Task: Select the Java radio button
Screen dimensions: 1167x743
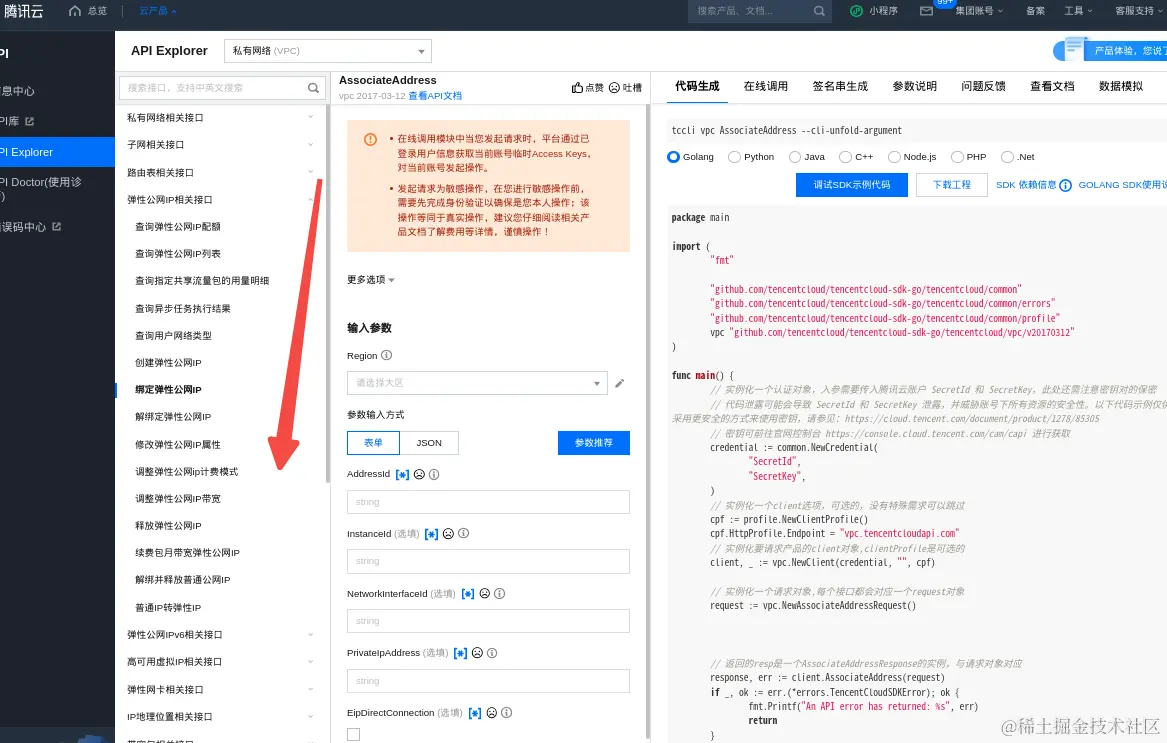Action: tap(795, 157)
